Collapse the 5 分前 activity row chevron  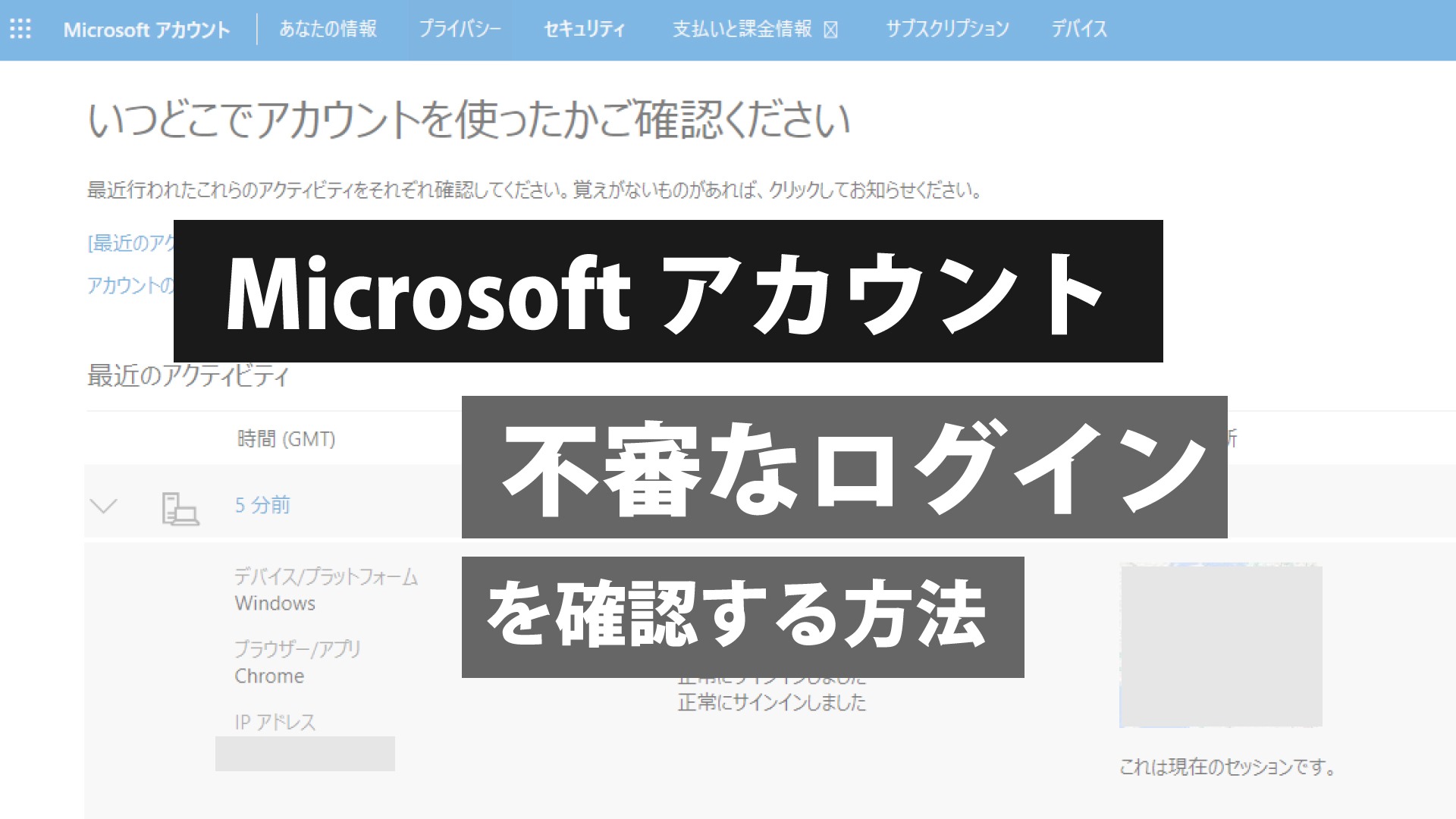tap(103, 506)
